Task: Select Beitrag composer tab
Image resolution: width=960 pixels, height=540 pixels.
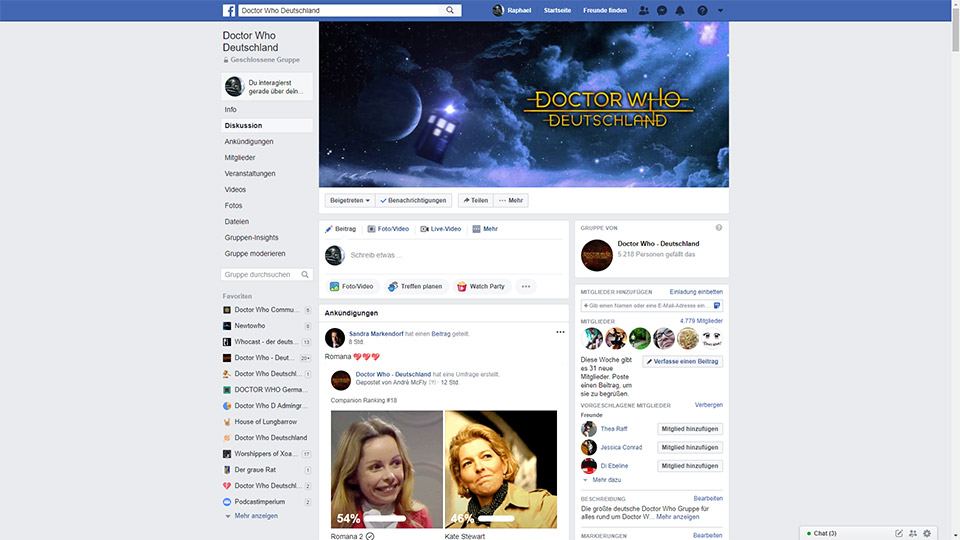Action: [x=340, y=229]
